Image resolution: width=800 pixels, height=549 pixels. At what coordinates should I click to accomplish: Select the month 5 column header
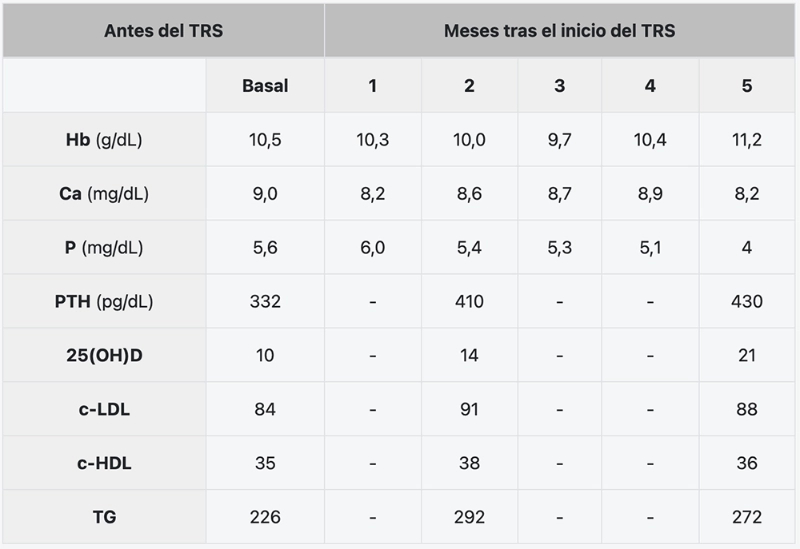coord(746,86)
